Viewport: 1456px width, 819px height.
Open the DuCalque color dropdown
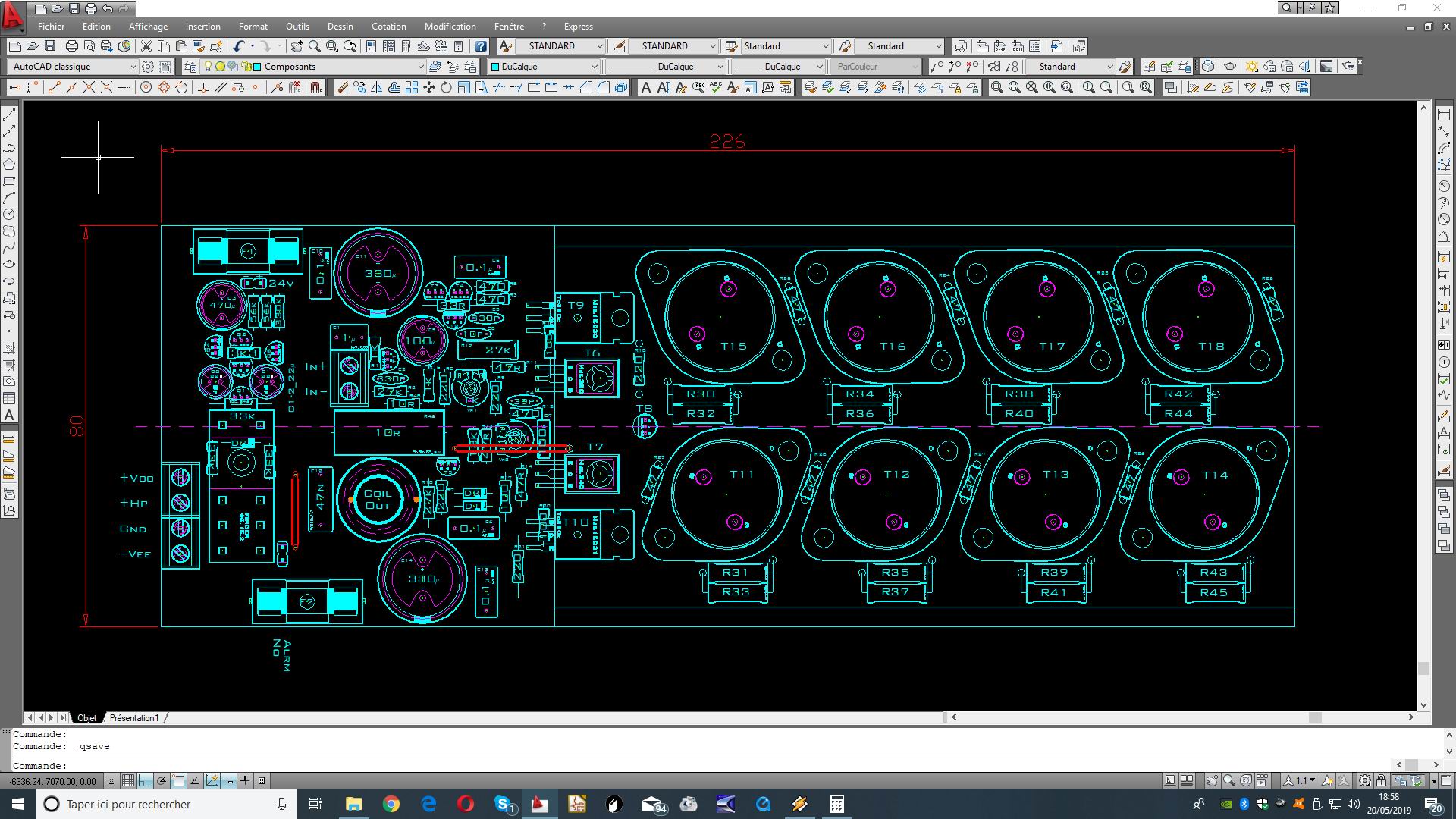point(594,67)
